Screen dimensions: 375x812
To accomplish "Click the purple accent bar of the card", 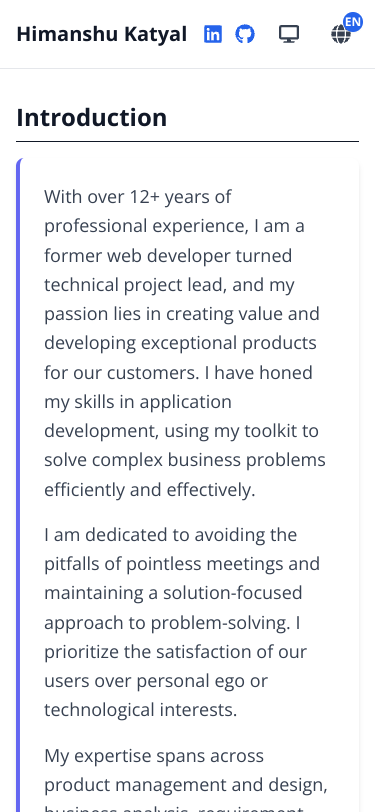I will (19, 485).
